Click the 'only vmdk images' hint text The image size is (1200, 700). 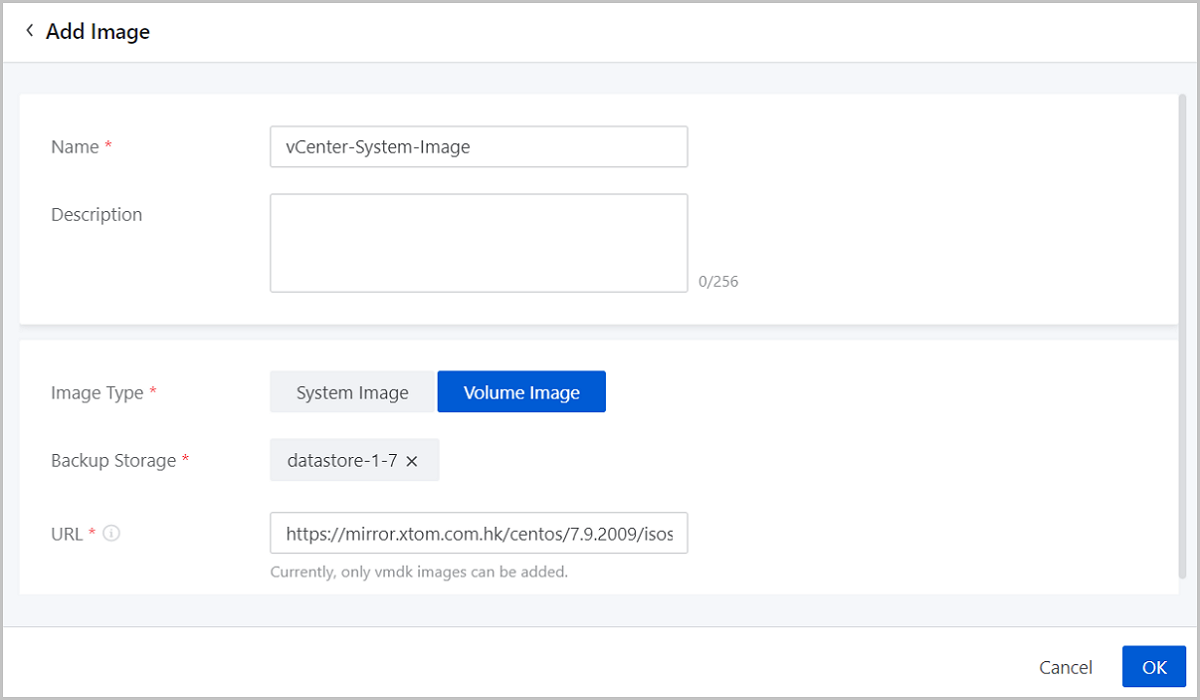419,573
